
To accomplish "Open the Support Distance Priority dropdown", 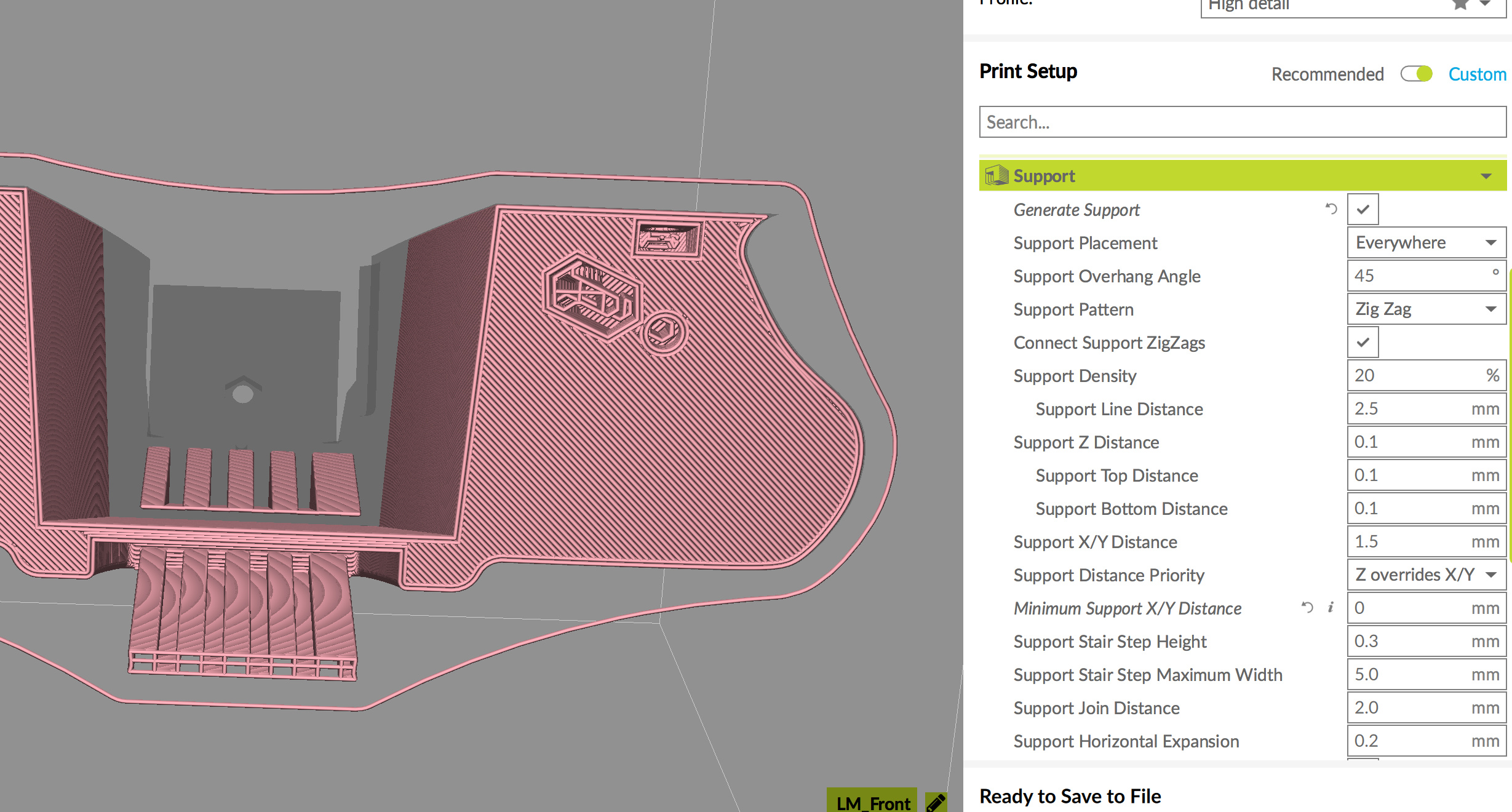I will click(1426, 575).
